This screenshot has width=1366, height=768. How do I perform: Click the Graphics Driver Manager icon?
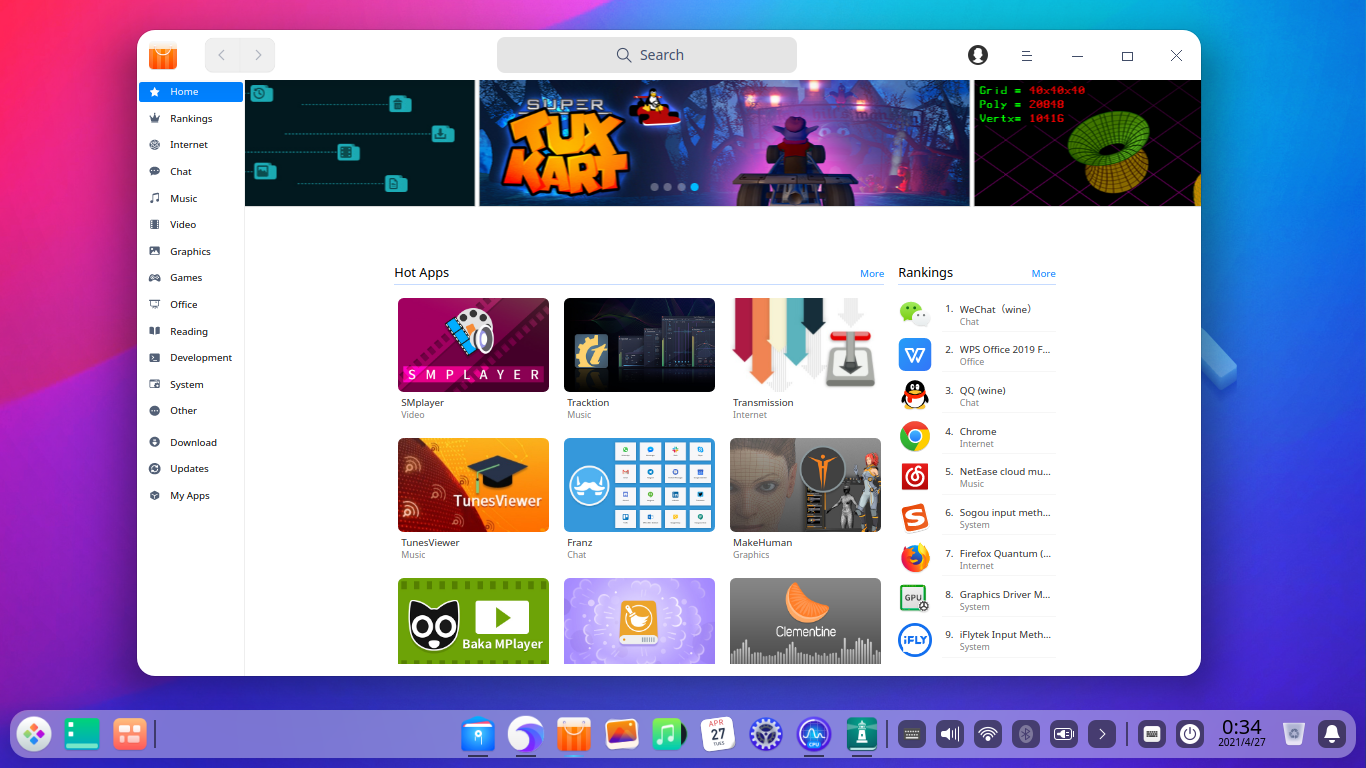coord(914,599)
